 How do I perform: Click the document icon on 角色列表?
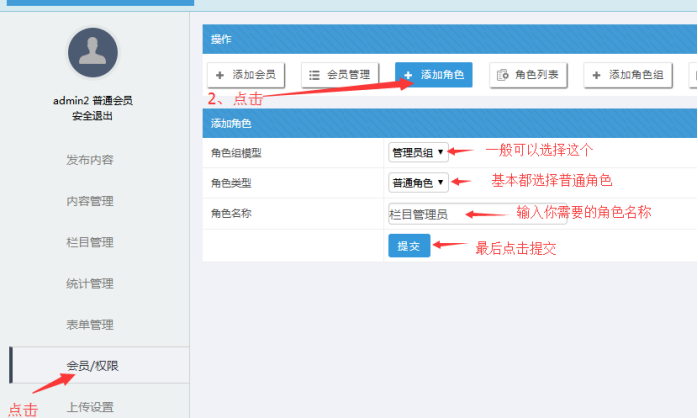[502, 75]
